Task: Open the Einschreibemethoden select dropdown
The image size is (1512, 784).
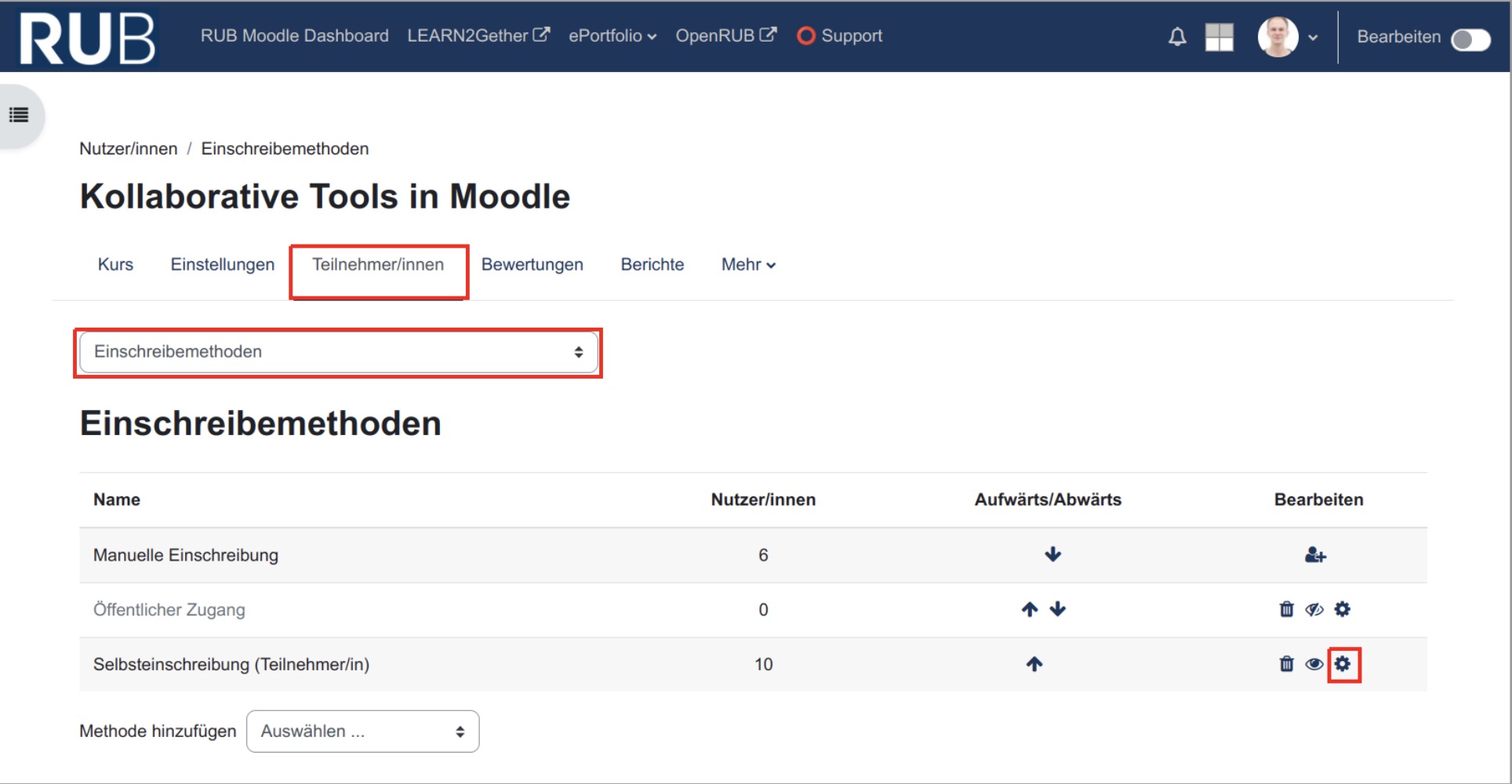Action: [339, 352]
